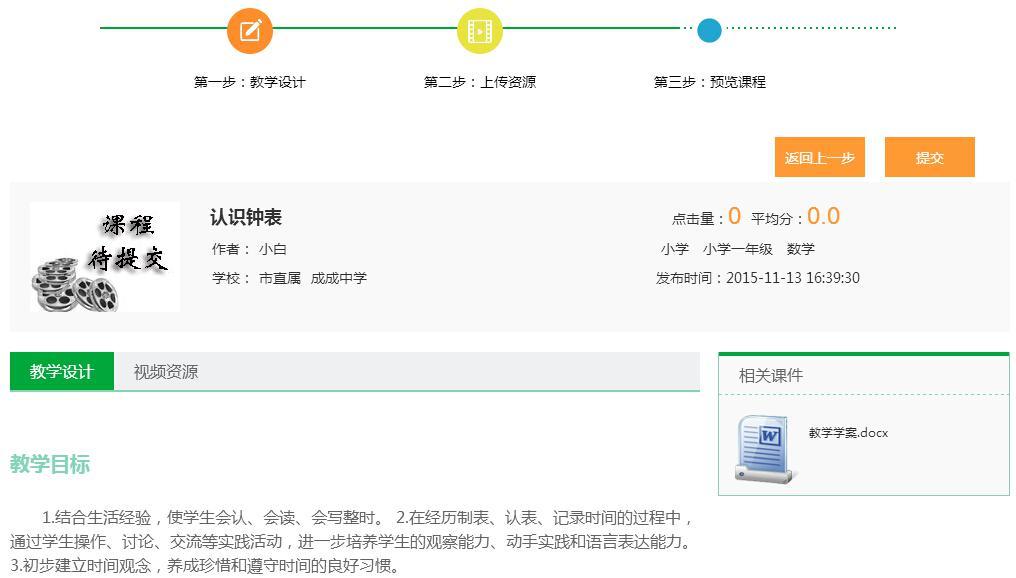Click the 数学 subject label
Viewport: 1016px width, 578px height.
800,249
